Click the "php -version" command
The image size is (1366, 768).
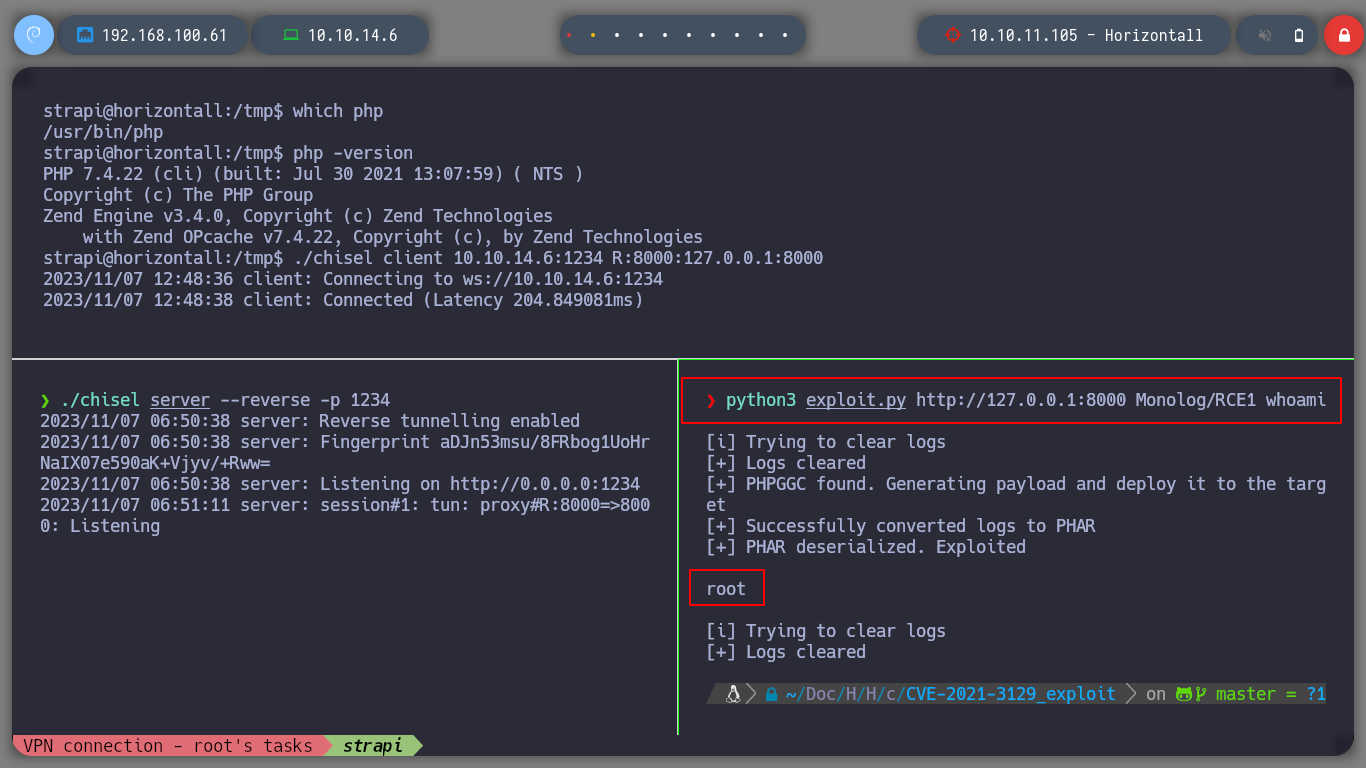(353, 153)
